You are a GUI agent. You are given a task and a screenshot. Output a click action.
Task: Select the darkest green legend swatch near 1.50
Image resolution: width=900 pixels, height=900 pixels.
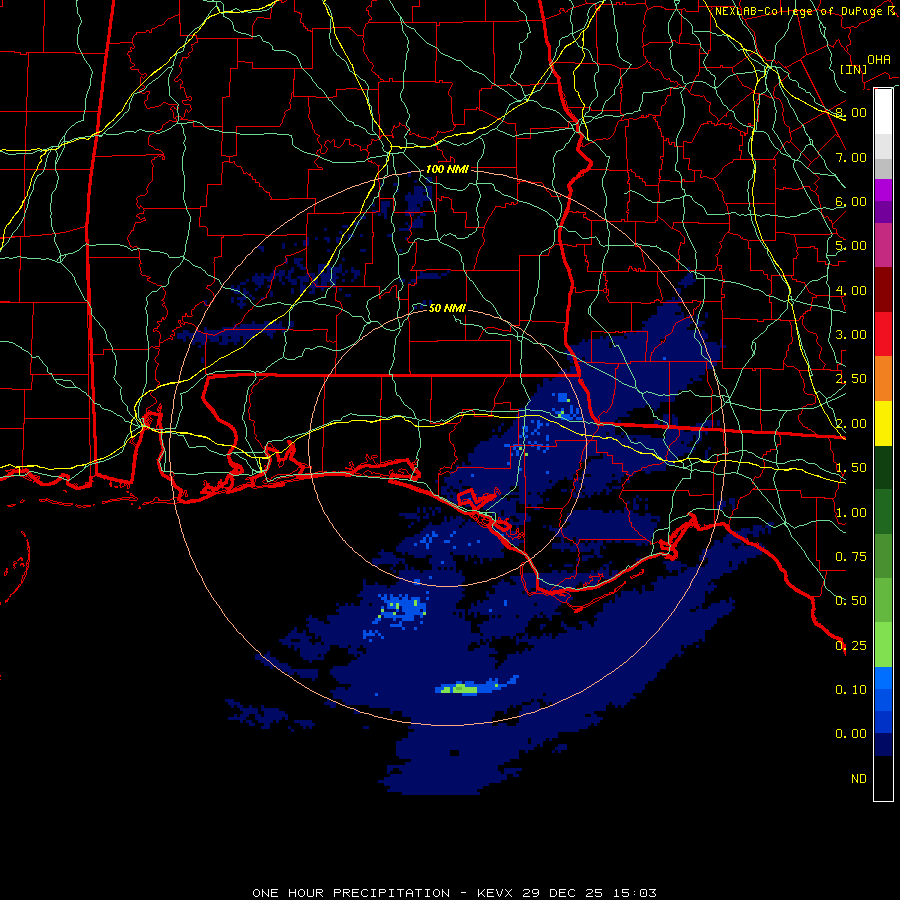point(883,468)
